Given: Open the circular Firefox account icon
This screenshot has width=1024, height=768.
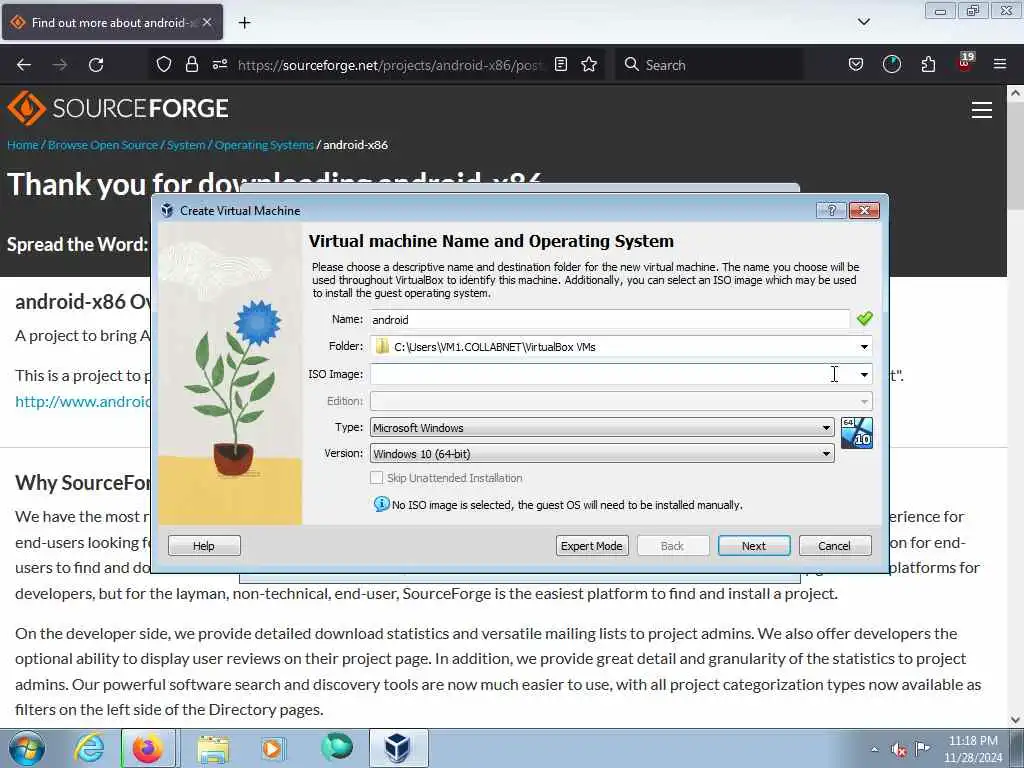Looking at the screenshot, I should (x=891, y=65).
